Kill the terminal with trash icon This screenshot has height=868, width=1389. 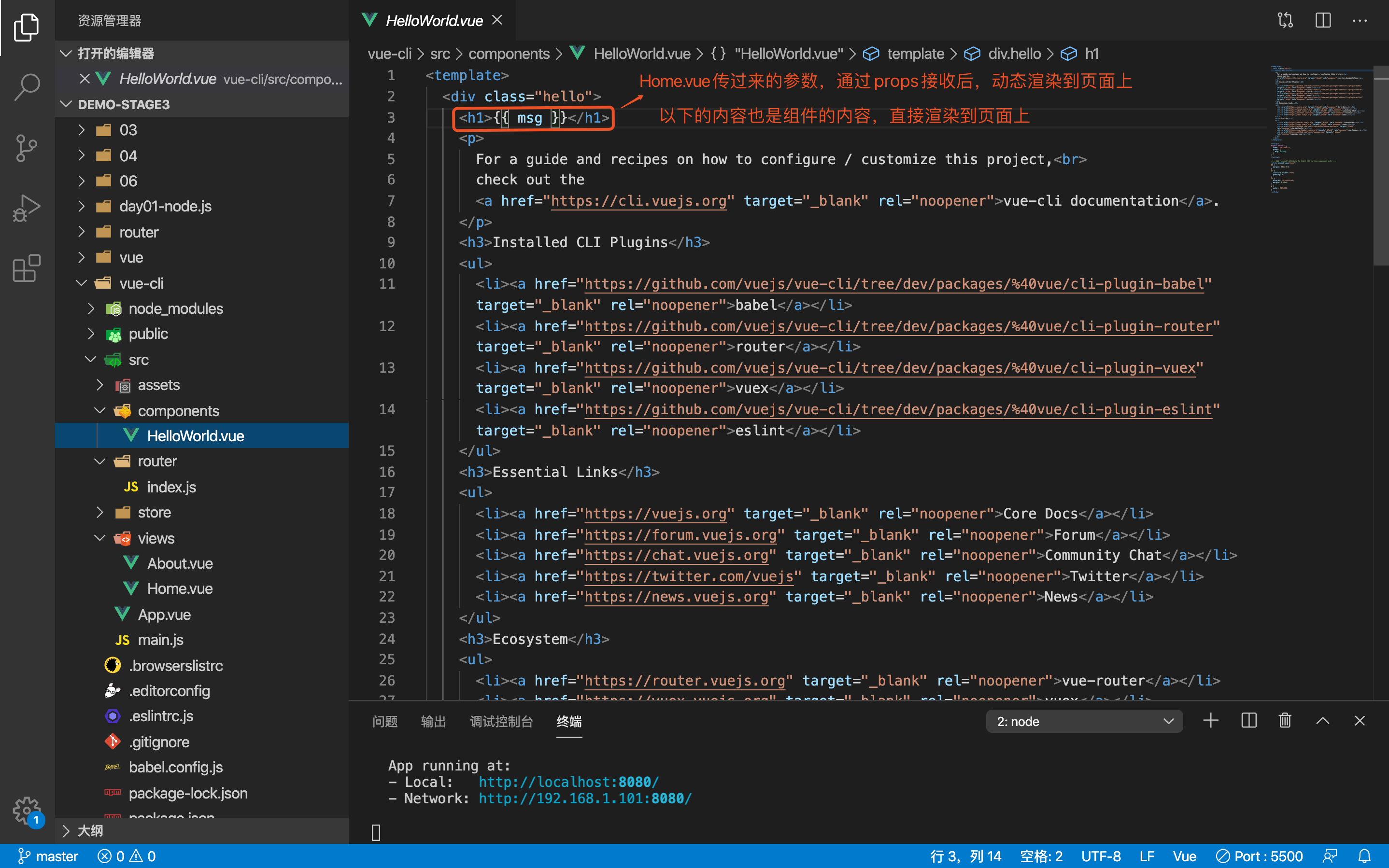pos(1285,721)
